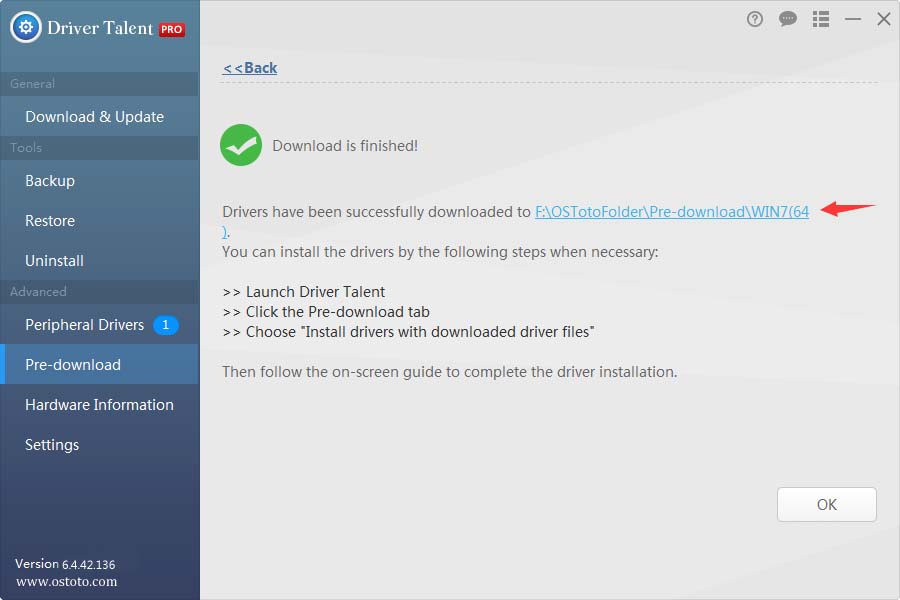Visit www.ostoto.com link

[67, 582]
